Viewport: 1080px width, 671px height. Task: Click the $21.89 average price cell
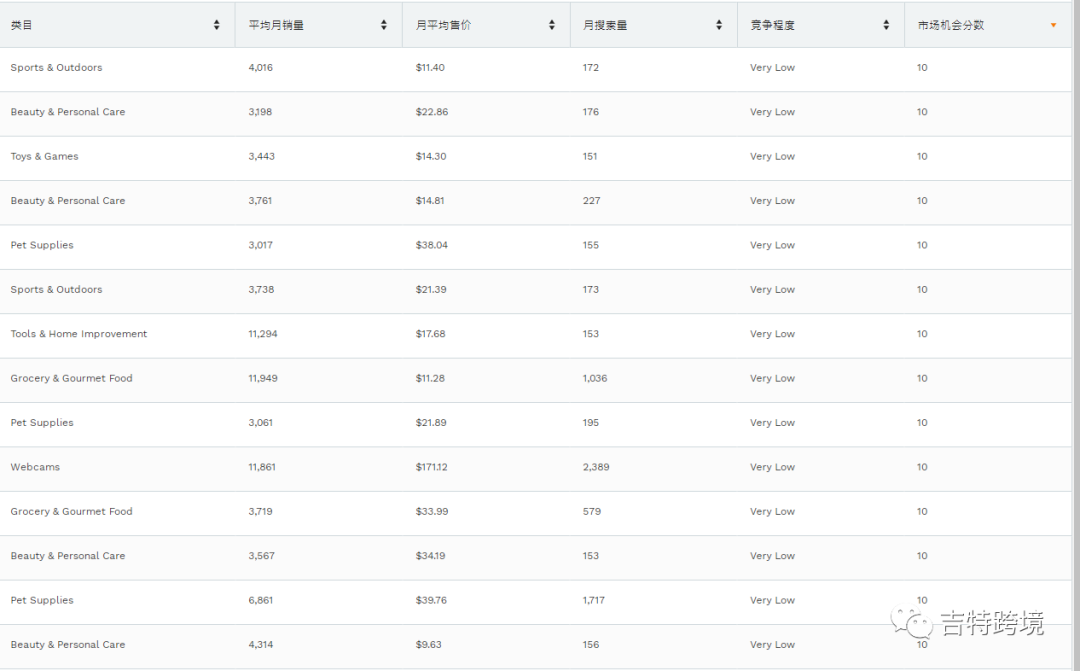(x=430, y=423)
